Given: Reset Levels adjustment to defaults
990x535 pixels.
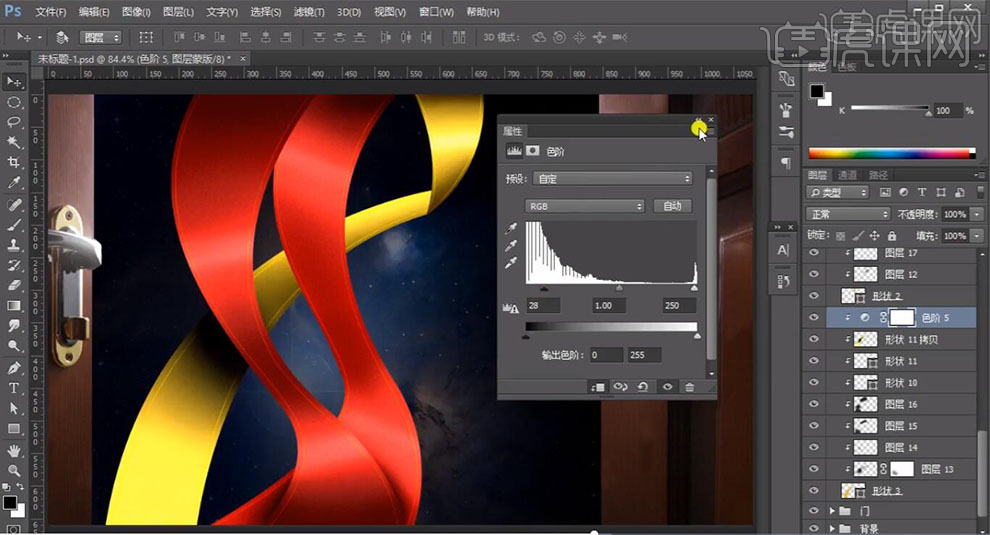Looking at the screenshot, I should (x=641, y=386).
